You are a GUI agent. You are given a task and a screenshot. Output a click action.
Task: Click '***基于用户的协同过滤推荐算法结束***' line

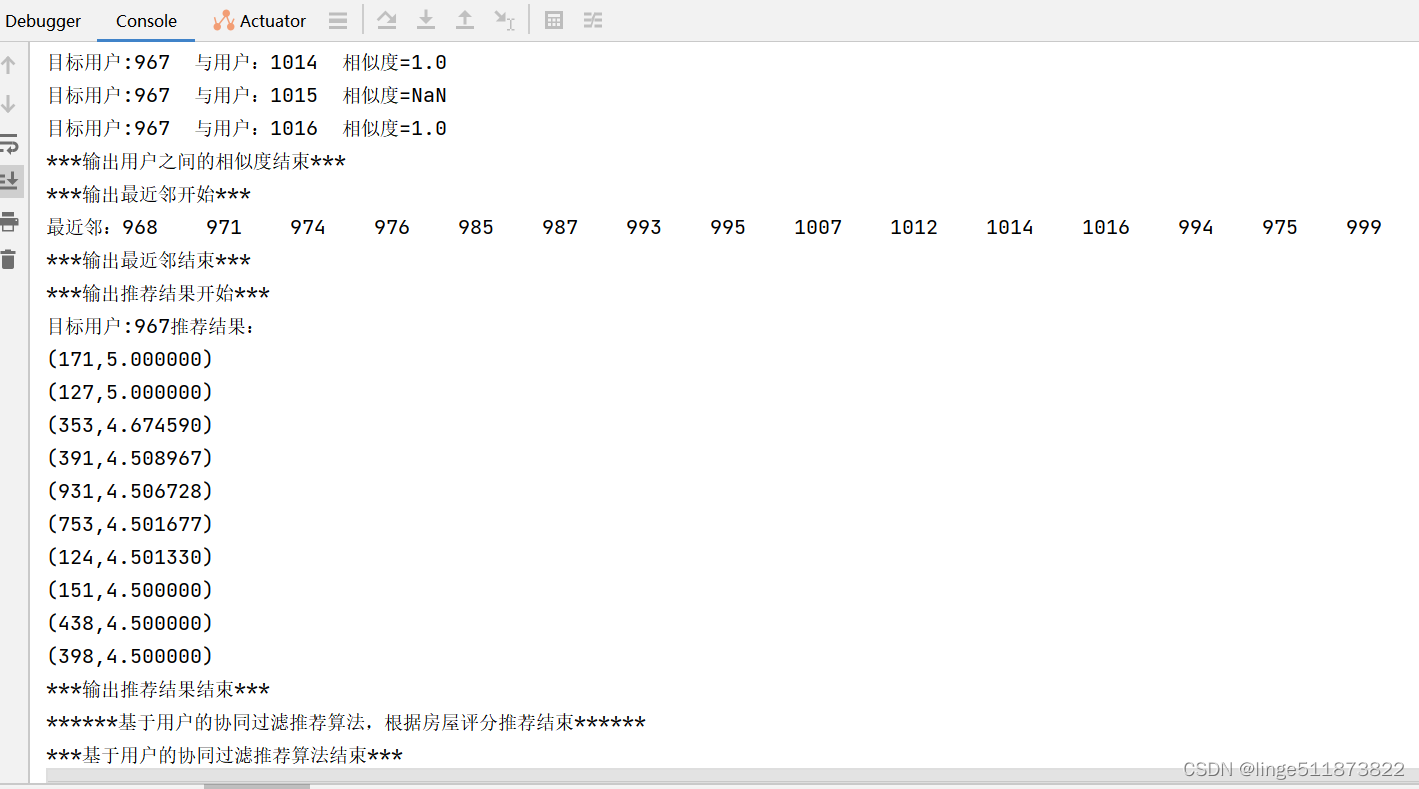click(x=225, y=756)
